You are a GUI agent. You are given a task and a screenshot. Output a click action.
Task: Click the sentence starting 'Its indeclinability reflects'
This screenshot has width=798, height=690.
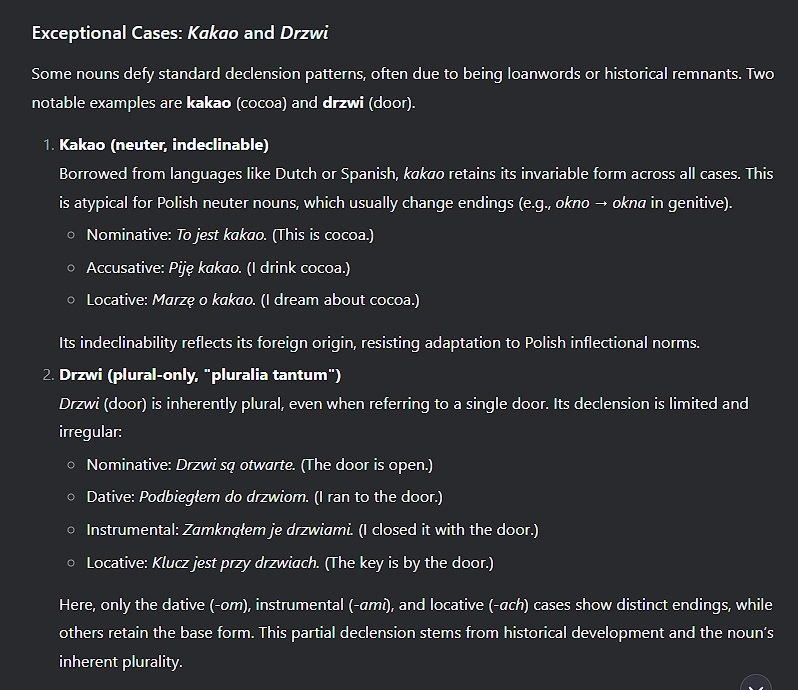click(379, 343)
